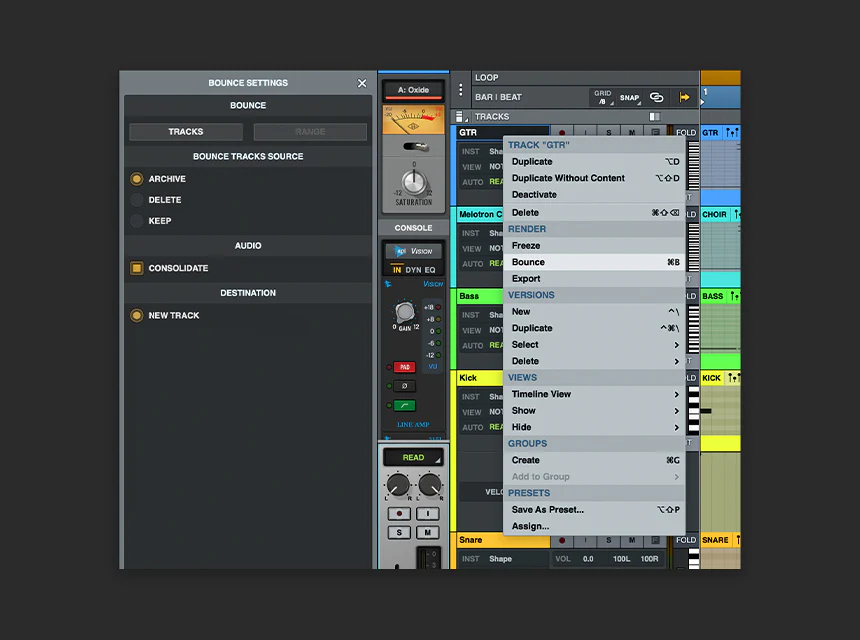Image resolution: width=860 pixels, height=640 pixels.
Task: Solo the console channel strip
Action: 399,533
